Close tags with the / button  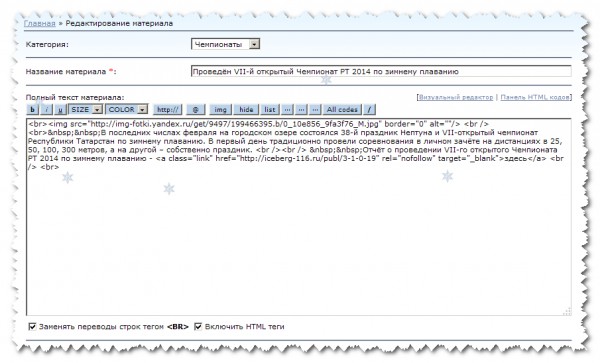click(369, 109)
